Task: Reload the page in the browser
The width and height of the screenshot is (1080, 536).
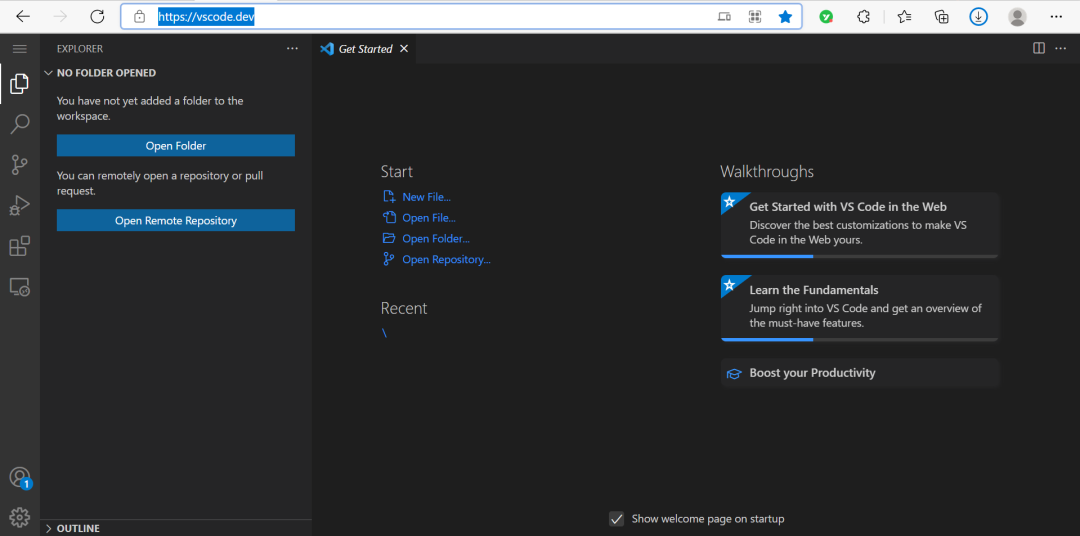Action: pyautogui.click(x=98, y=17)
